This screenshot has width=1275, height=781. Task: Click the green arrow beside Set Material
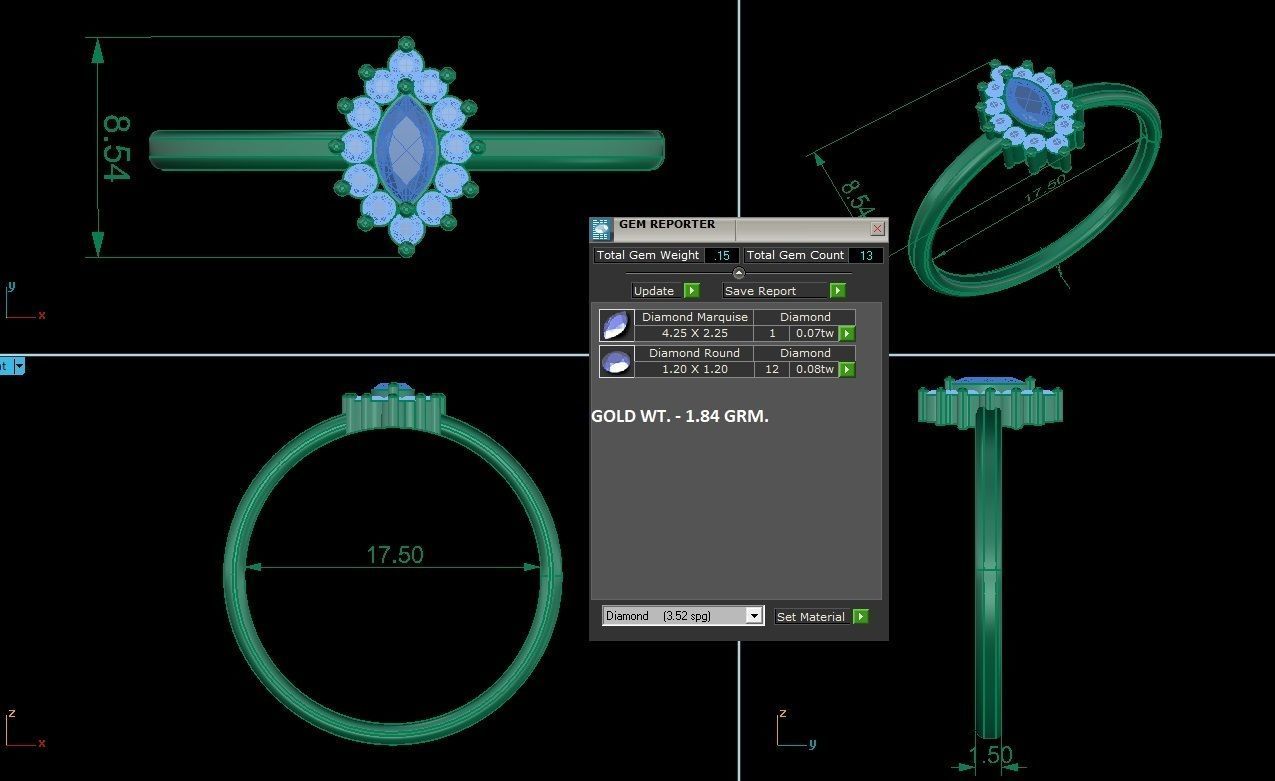click(861, 617)
